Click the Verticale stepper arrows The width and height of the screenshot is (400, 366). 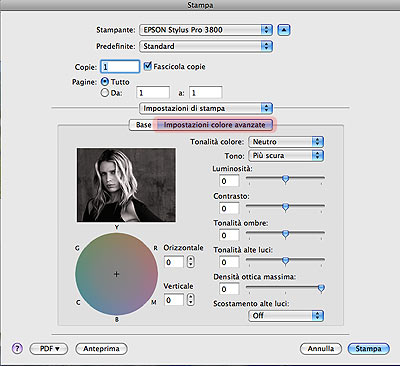(190, 299)
